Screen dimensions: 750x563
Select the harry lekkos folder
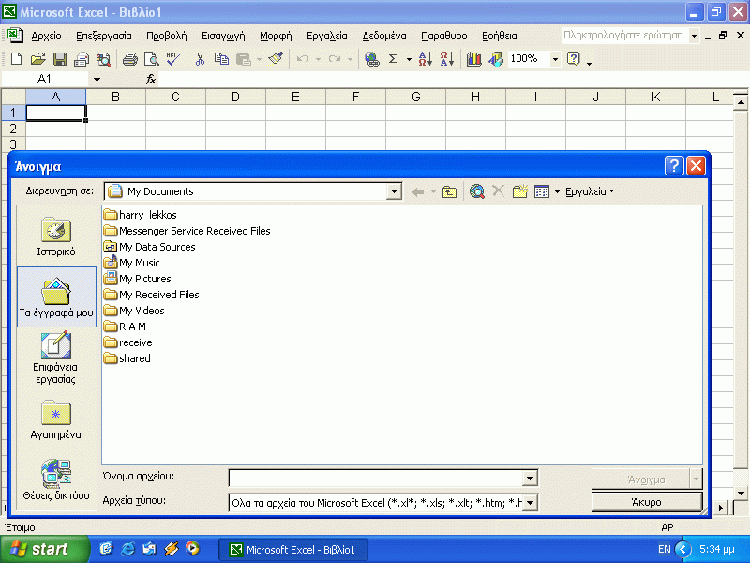140,215
